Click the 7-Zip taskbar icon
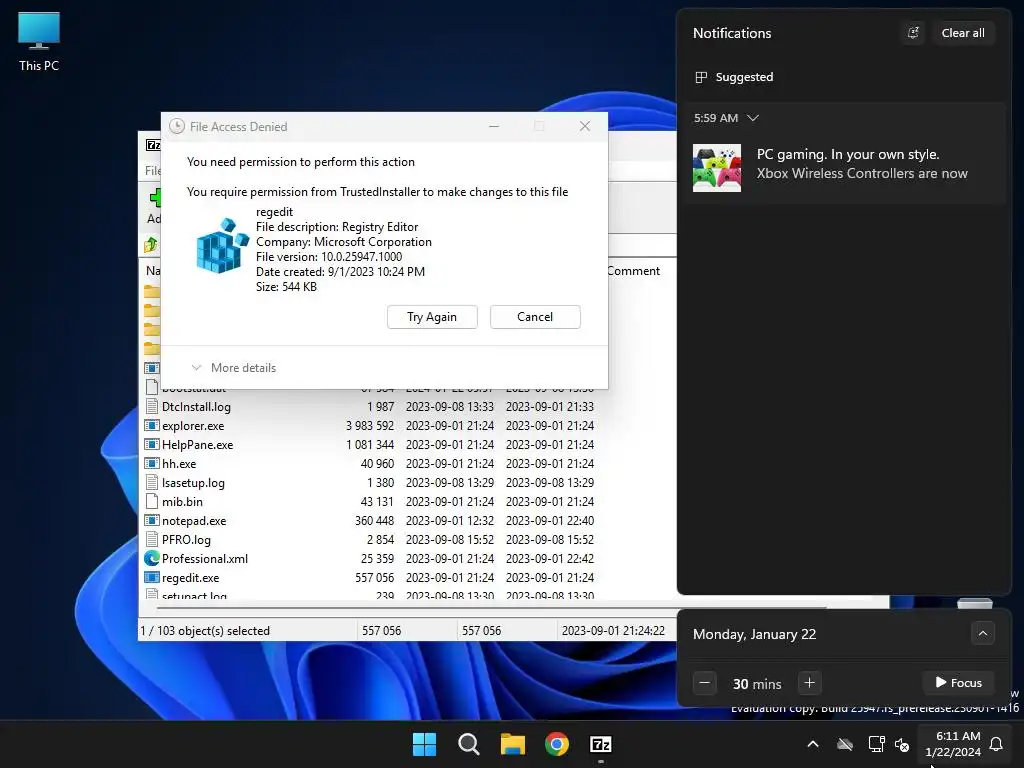 point(601,744)
